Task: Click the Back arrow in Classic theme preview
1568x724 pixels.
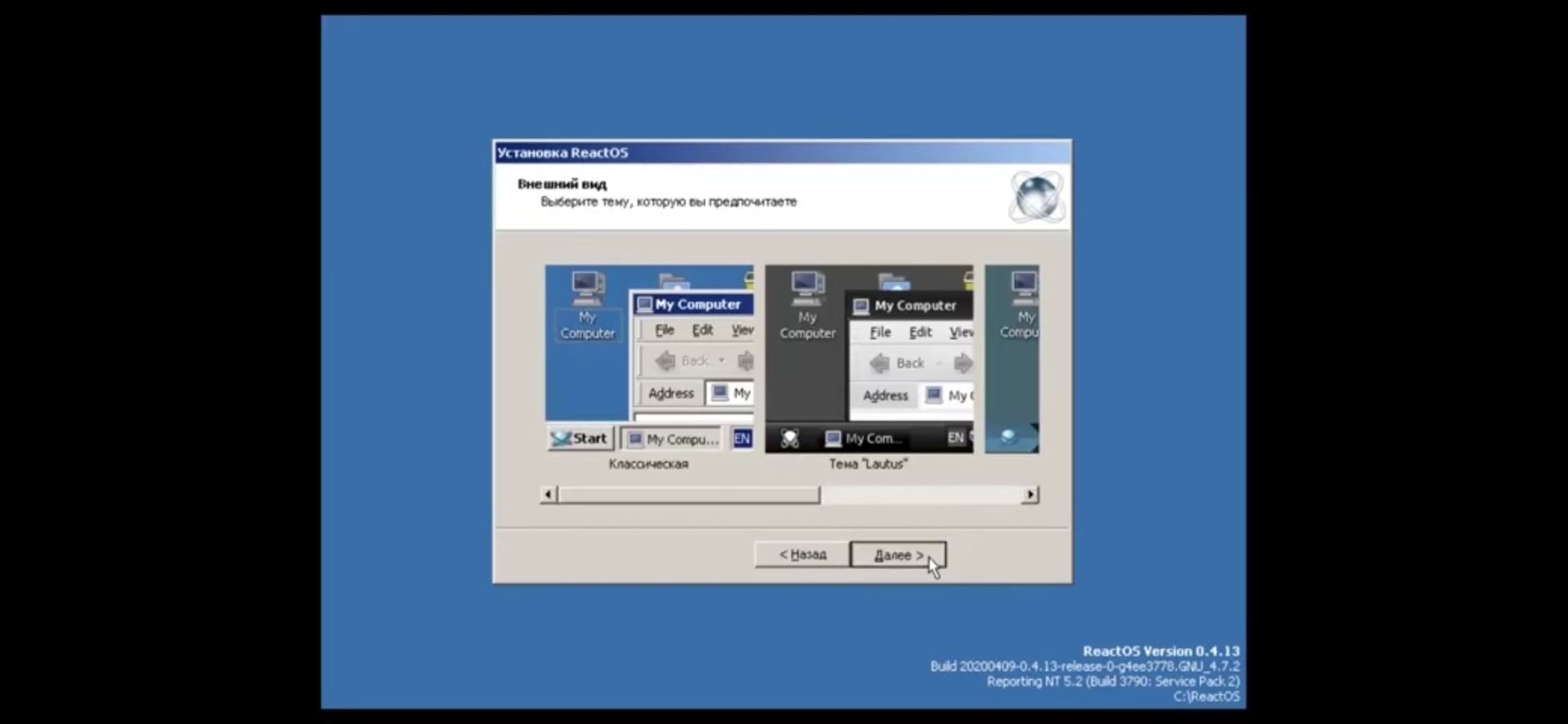Action: 666,360
